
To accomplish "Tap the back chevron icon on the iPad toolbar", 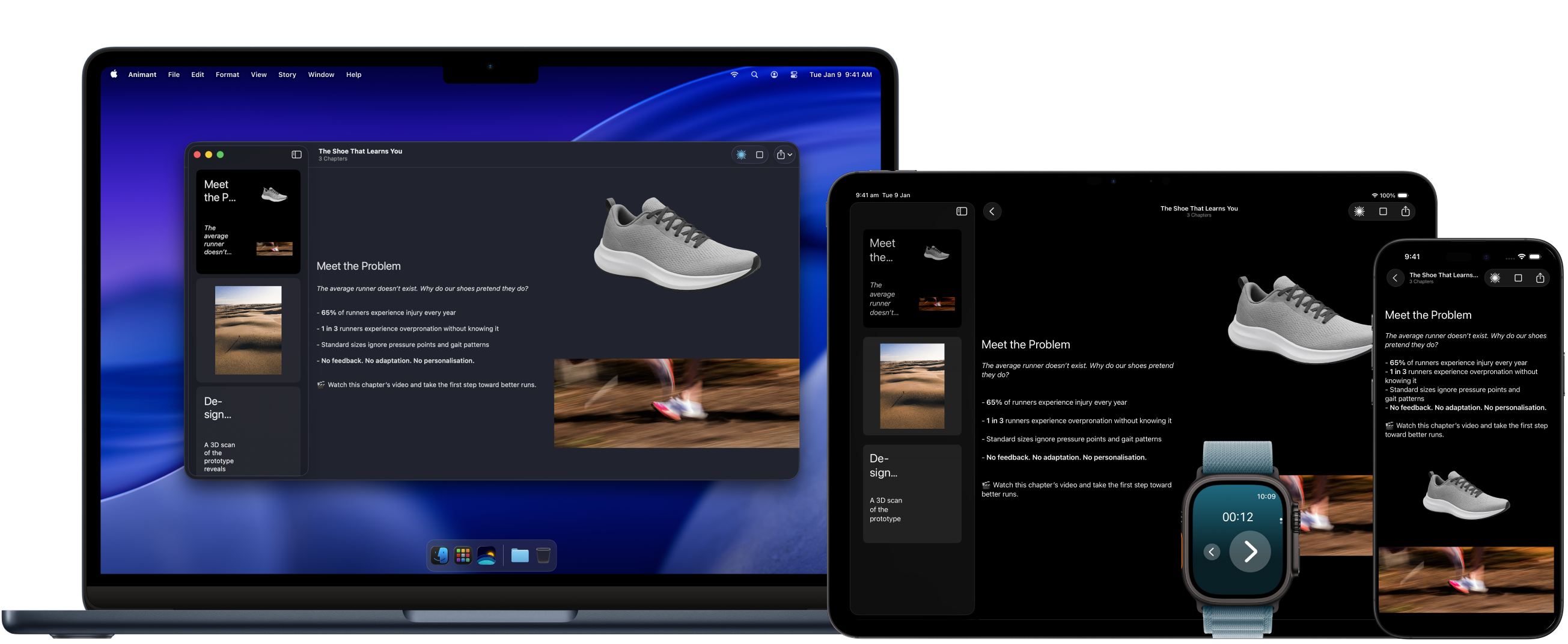I will pos(992,212).
